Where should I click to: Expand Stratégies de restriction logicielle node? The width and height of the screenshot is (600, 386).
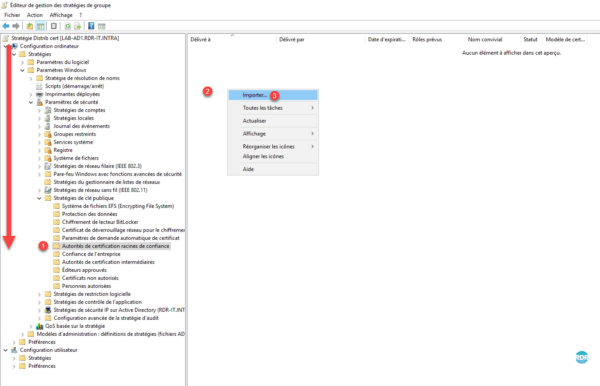39,294
